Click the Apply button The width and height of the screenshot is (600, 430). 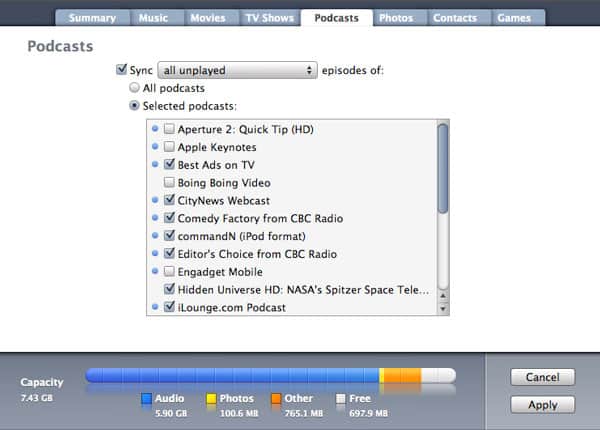click(x=543, y=405)
